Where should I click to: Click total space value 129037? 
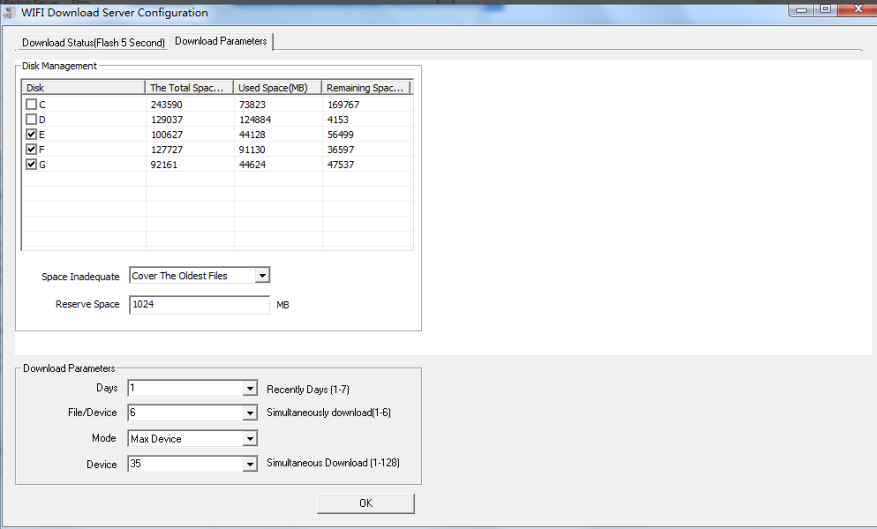pyautogui.click(x=167, y=120)
